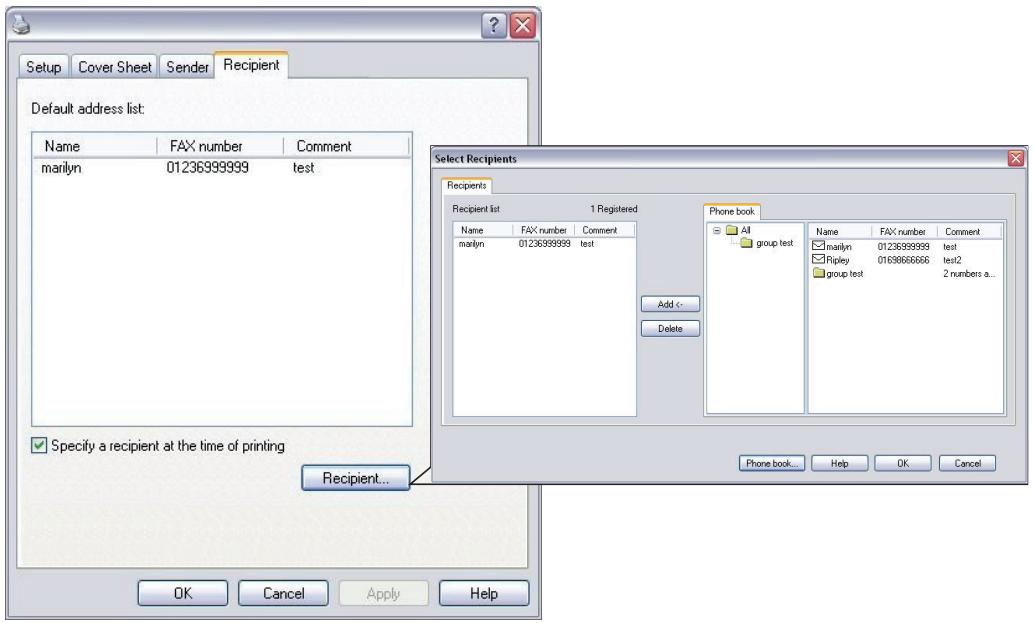Click Comment header in Recipient list
This screenshot has height=623, width=1034.
[x=605, y=230]
